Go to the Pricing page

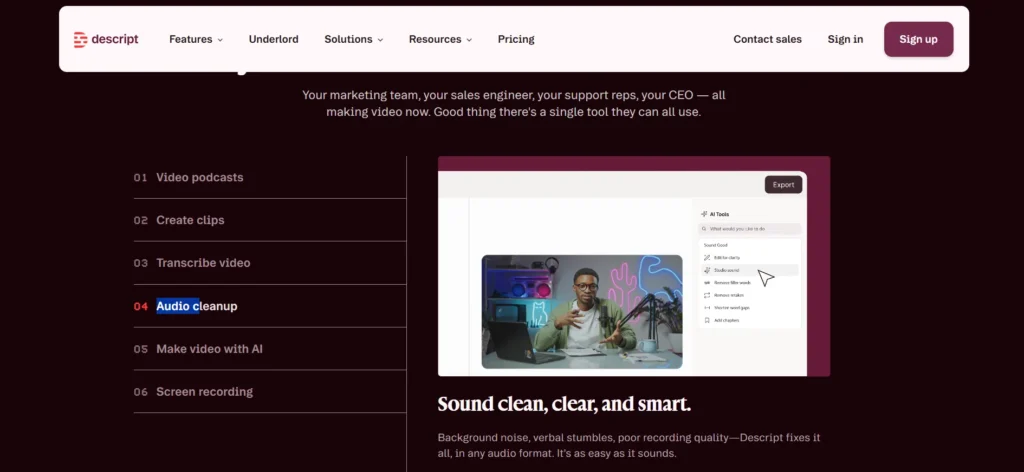tap(516, 39)
